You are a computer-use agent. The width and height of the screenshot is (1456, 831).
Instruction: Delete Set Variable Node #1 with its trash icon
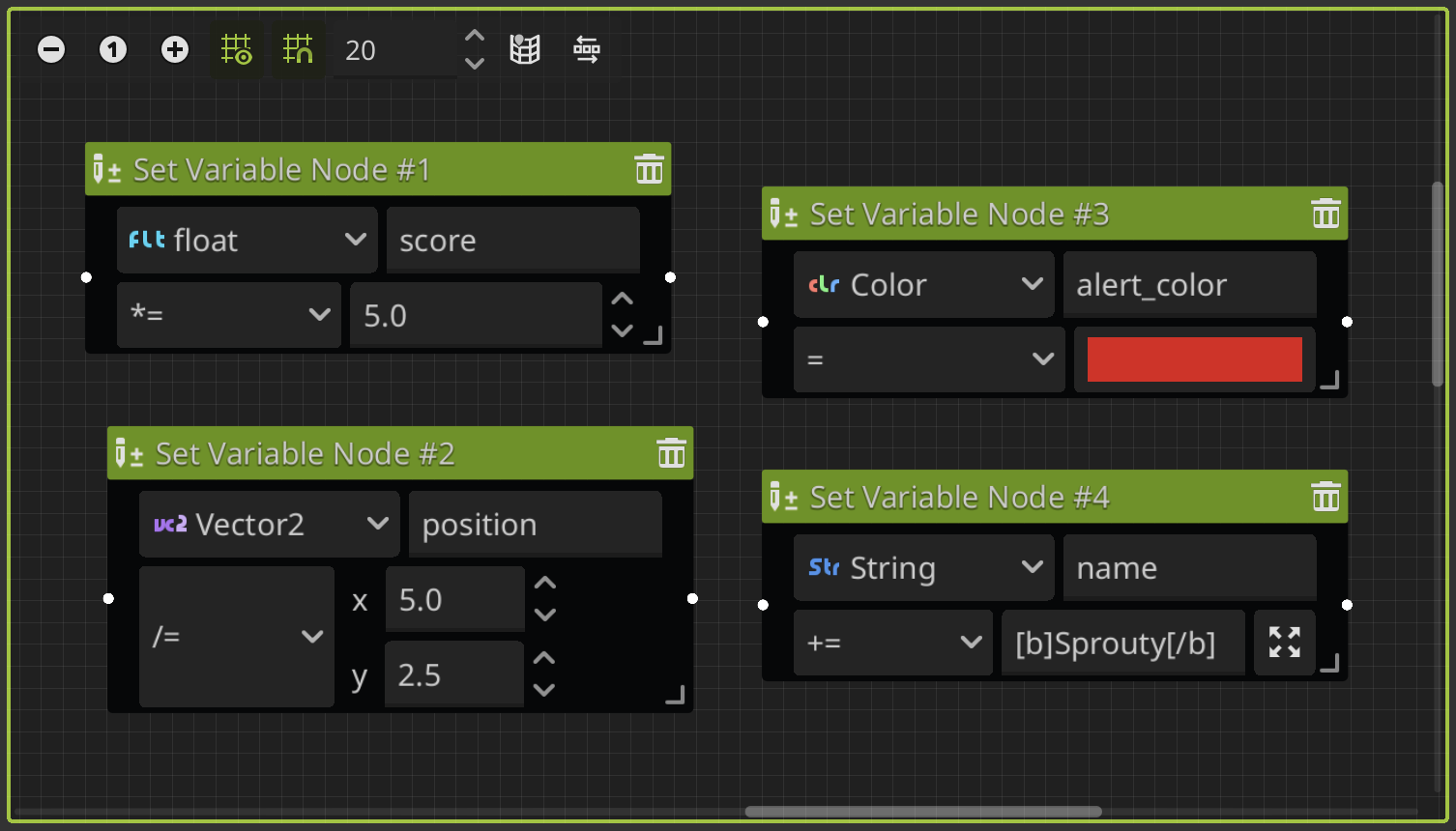click(648, 168)
